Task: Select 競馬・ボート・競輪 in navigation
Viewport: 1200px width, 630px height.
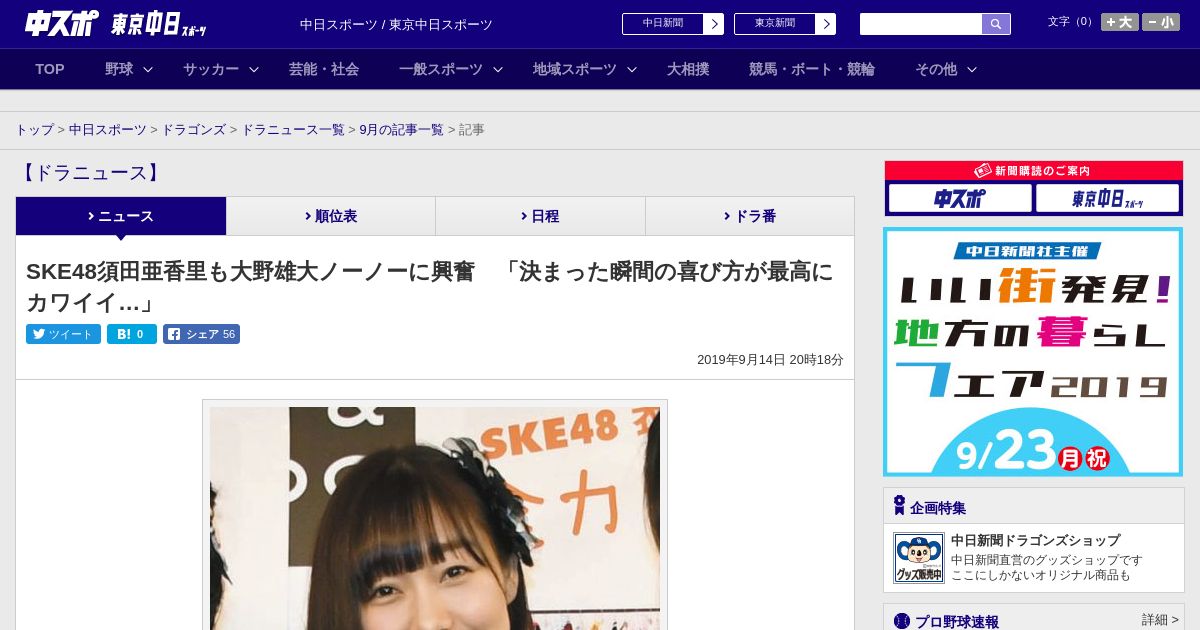Action: [812, 69]
